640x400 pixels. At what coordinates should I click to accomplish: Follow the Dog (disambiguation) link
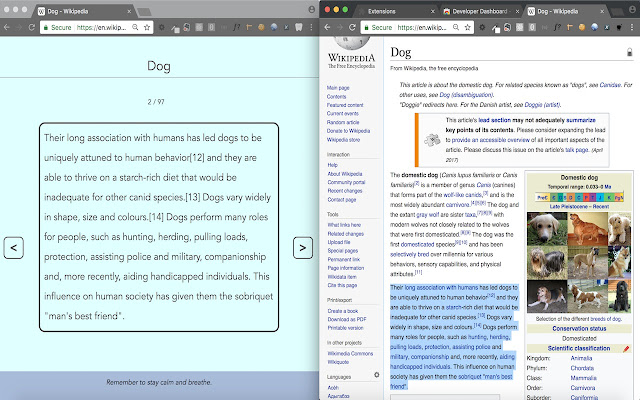[466, 95]
